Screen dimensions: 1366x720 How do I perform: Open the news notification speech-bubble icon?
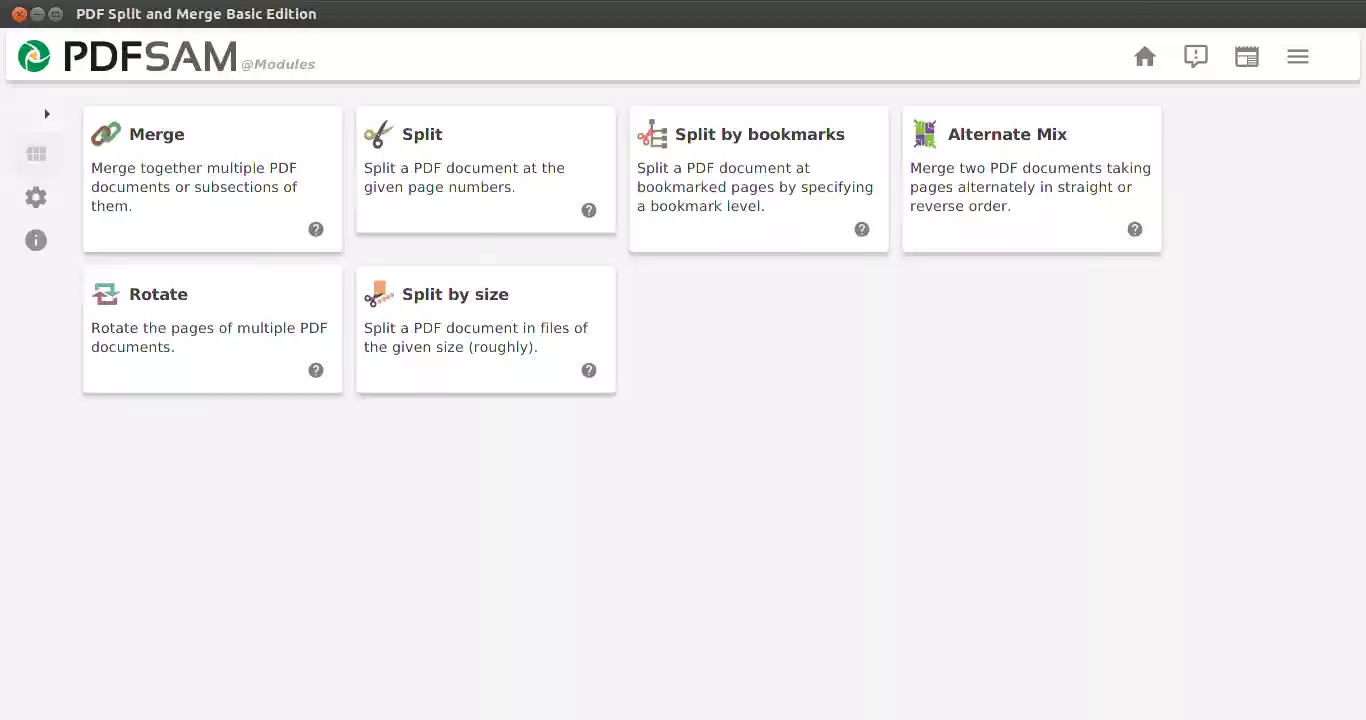(1196, 57)
